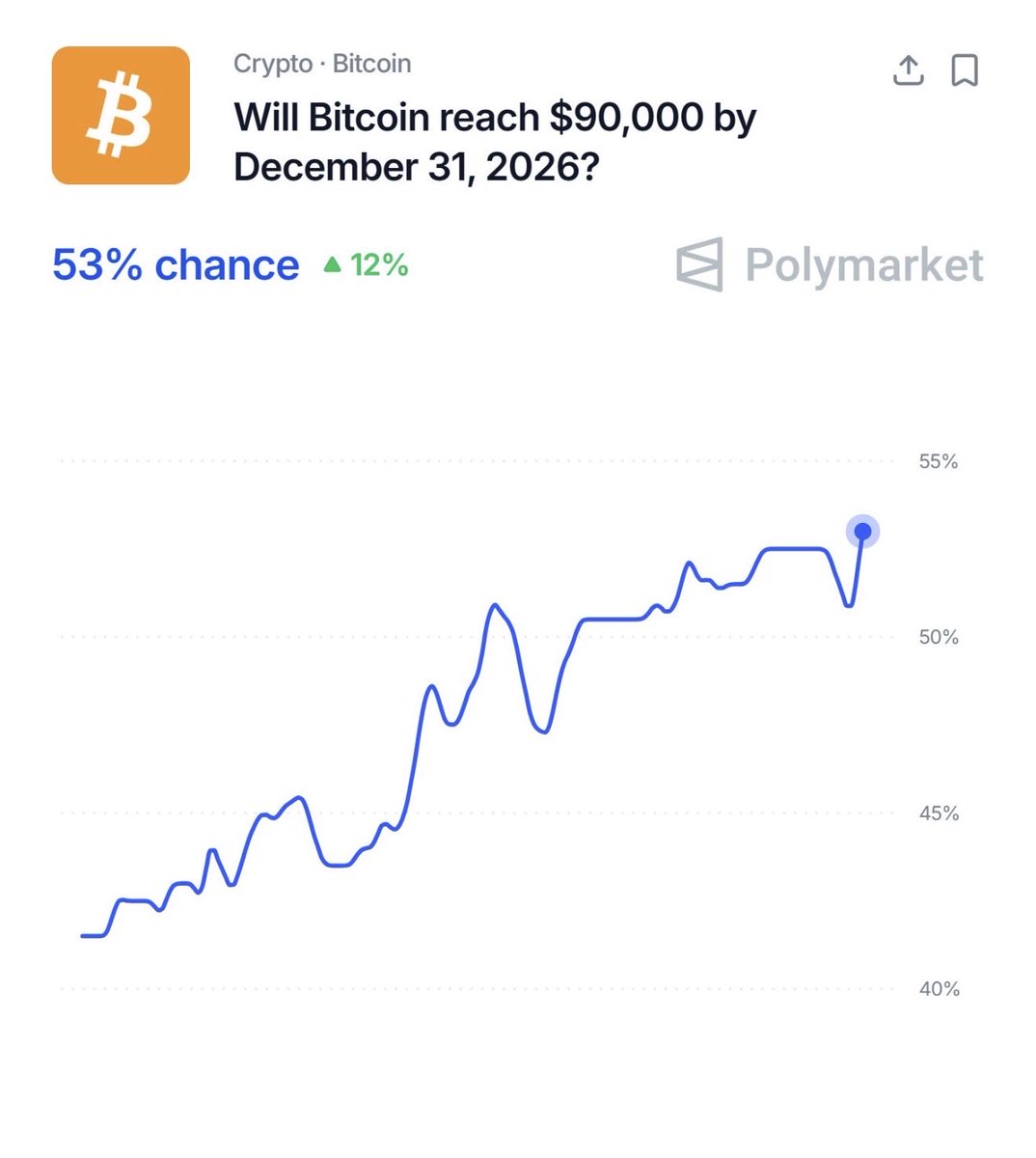Click the Polymarket wordmark text
This screenshot has width=1036, height=1158.
863,265
